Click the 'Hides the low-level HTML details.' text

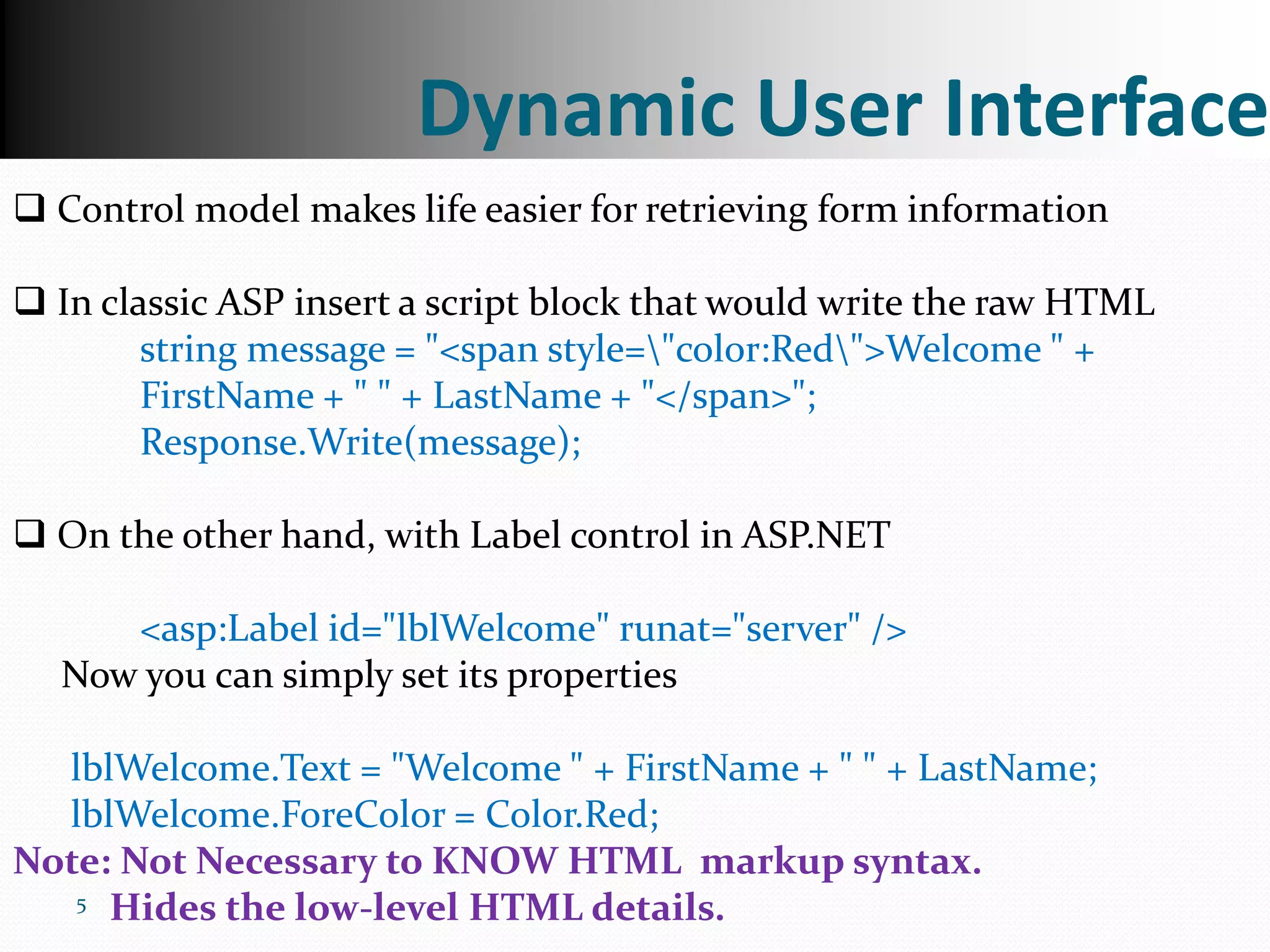click(417, 907)
